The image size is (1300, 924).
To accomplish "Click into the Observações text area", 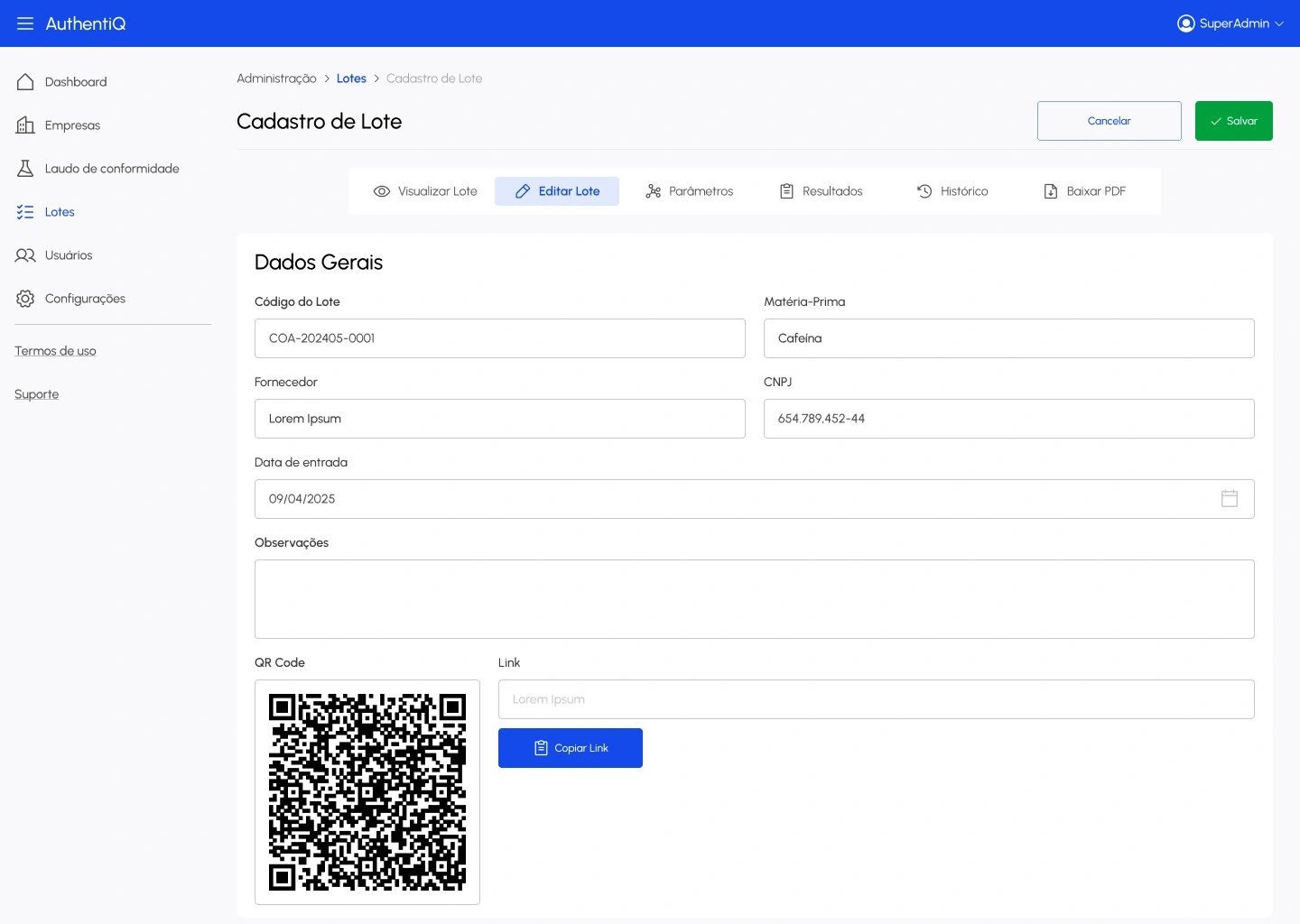I will 754,599.
